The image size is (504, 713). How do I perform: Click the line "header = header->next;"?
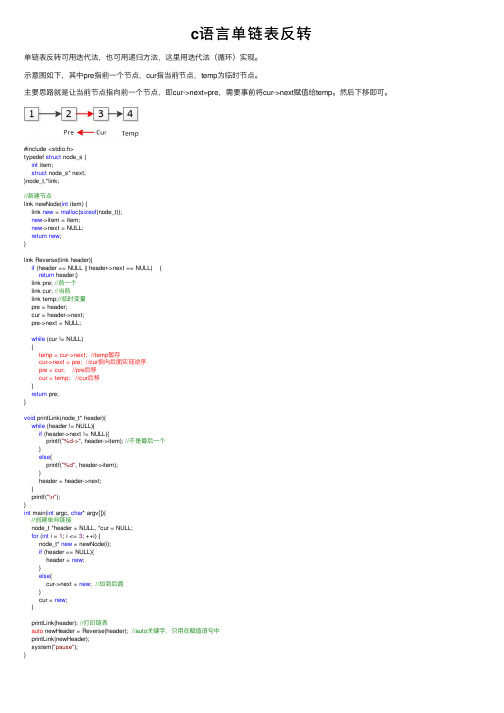click(x=70, y=481)
